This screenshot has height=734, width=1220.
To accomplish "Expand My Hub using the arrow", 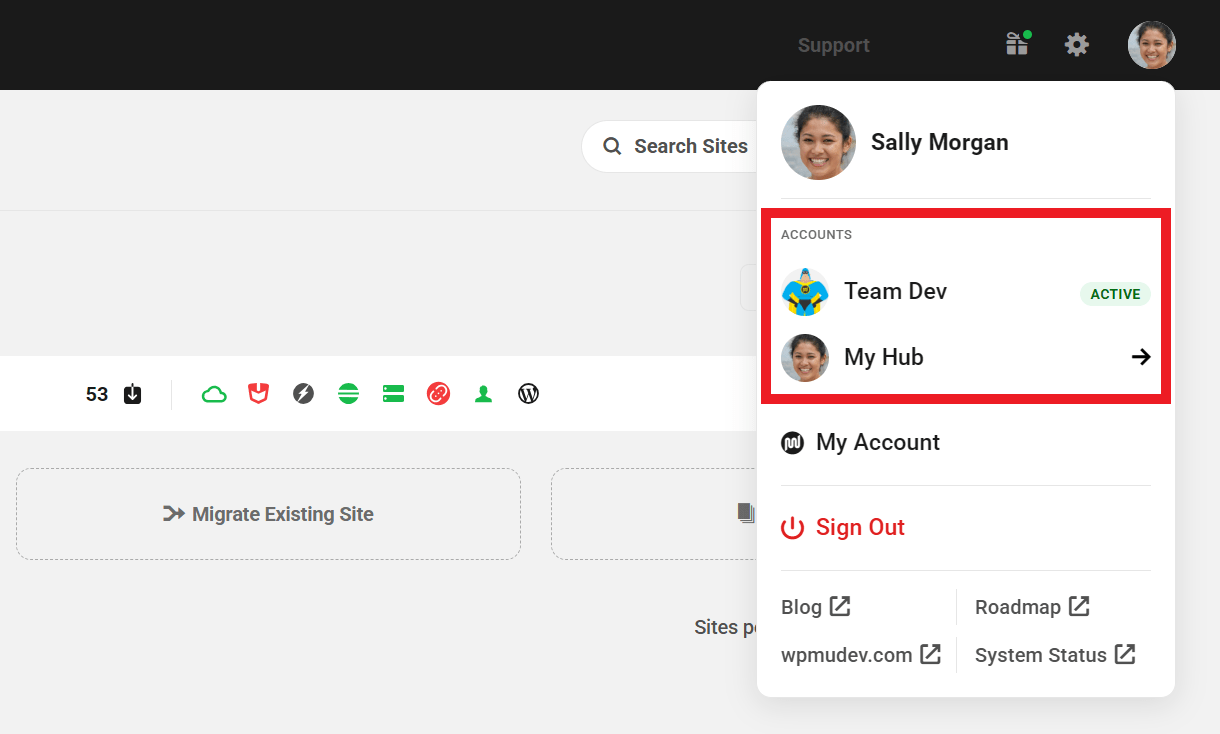I will click(1141, 356).
